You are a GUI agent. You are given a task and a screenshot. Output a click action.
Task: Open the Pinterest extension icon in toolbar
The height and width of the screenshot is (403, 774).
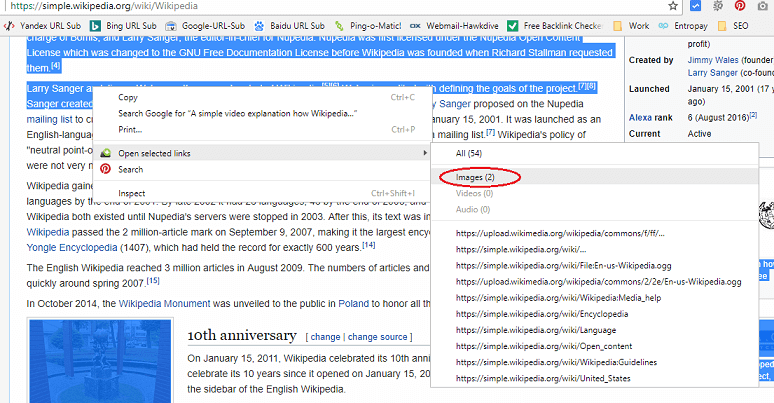[739, 6]
